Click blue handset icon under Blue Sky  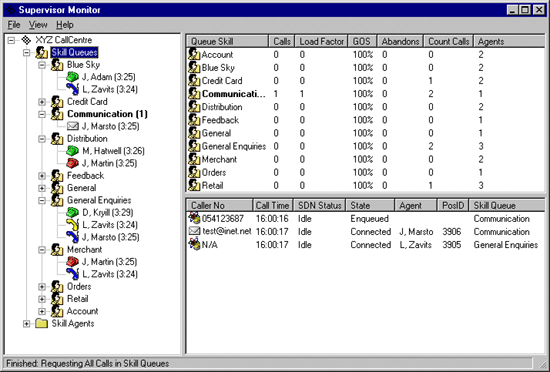coord(72,89)
